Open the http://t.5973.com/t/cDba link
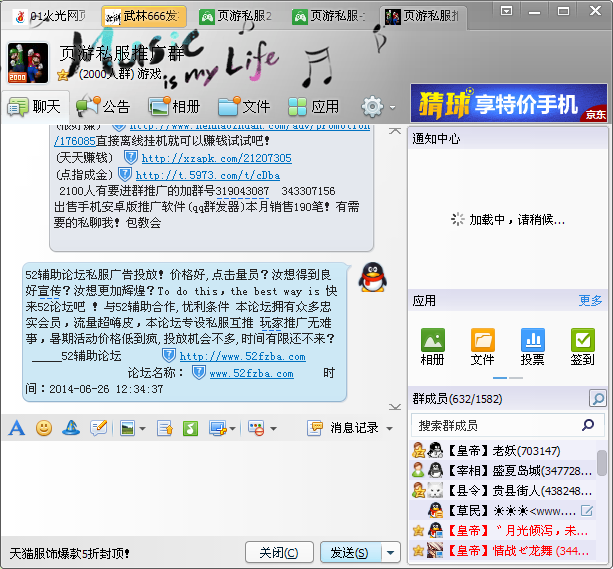Screen dimensions: 613x569 tap(208, 175)
